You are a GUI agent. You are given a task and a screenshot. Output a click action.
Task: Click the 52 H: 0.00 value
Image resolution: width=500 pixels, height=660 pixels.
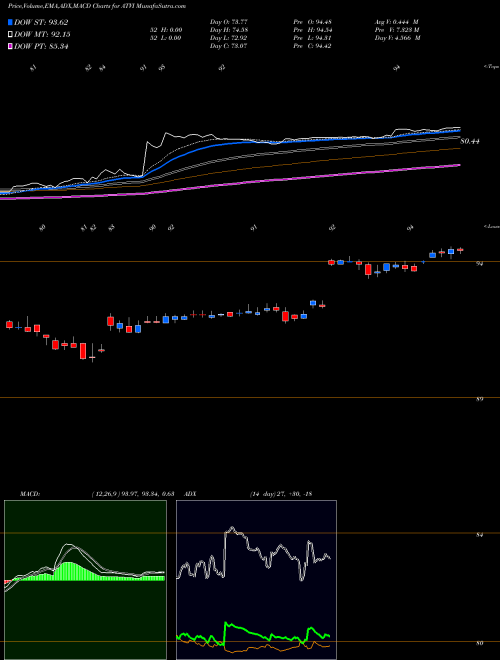(x=165, y=30)
